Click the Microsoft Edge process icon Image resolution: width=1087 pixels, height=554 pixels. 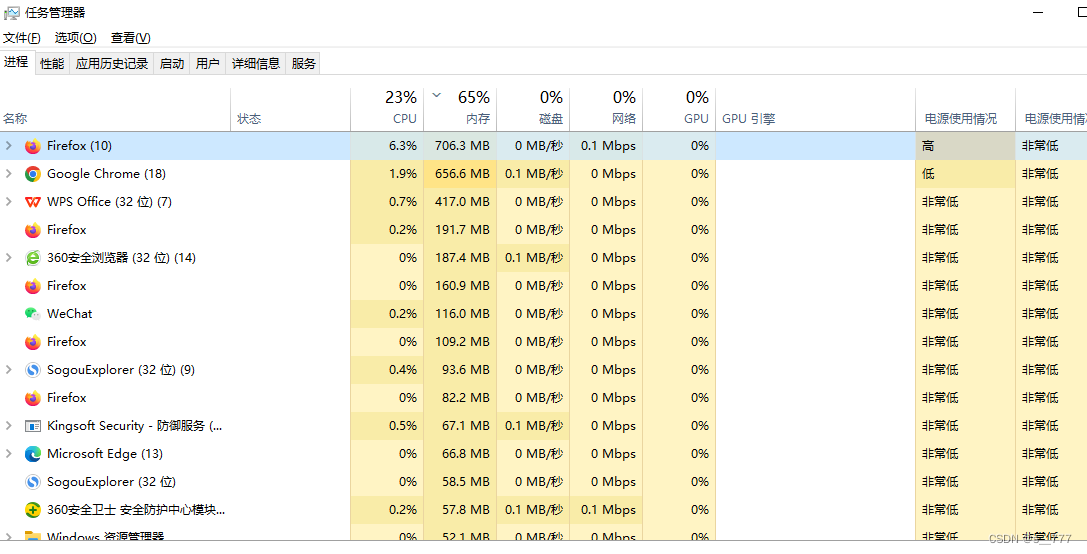click(33, 454)
